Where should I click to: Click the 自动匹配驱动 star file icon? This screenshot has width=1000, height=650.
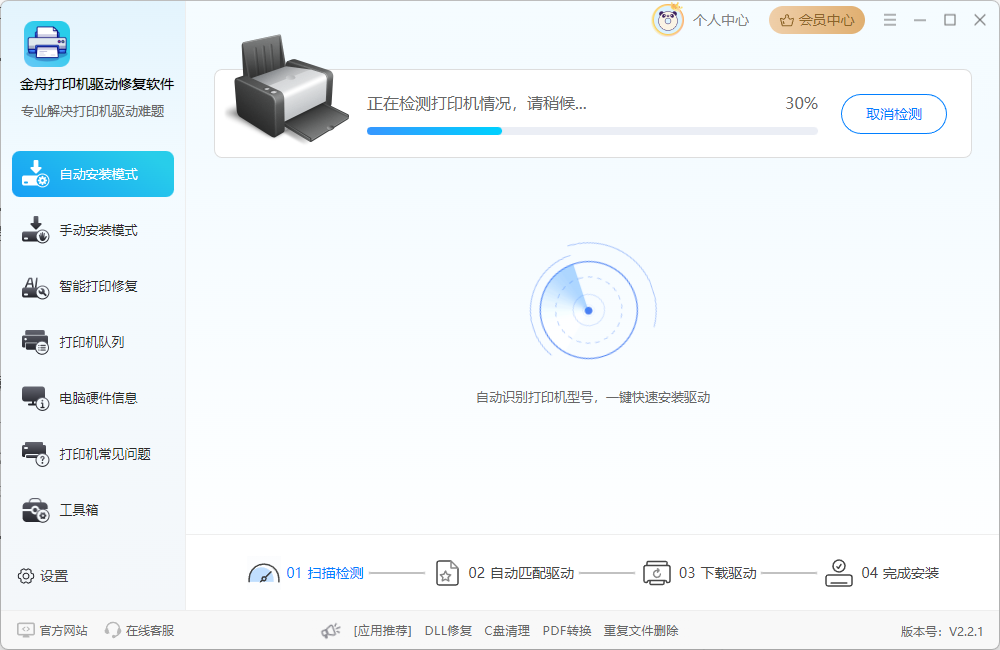point(447,573)
